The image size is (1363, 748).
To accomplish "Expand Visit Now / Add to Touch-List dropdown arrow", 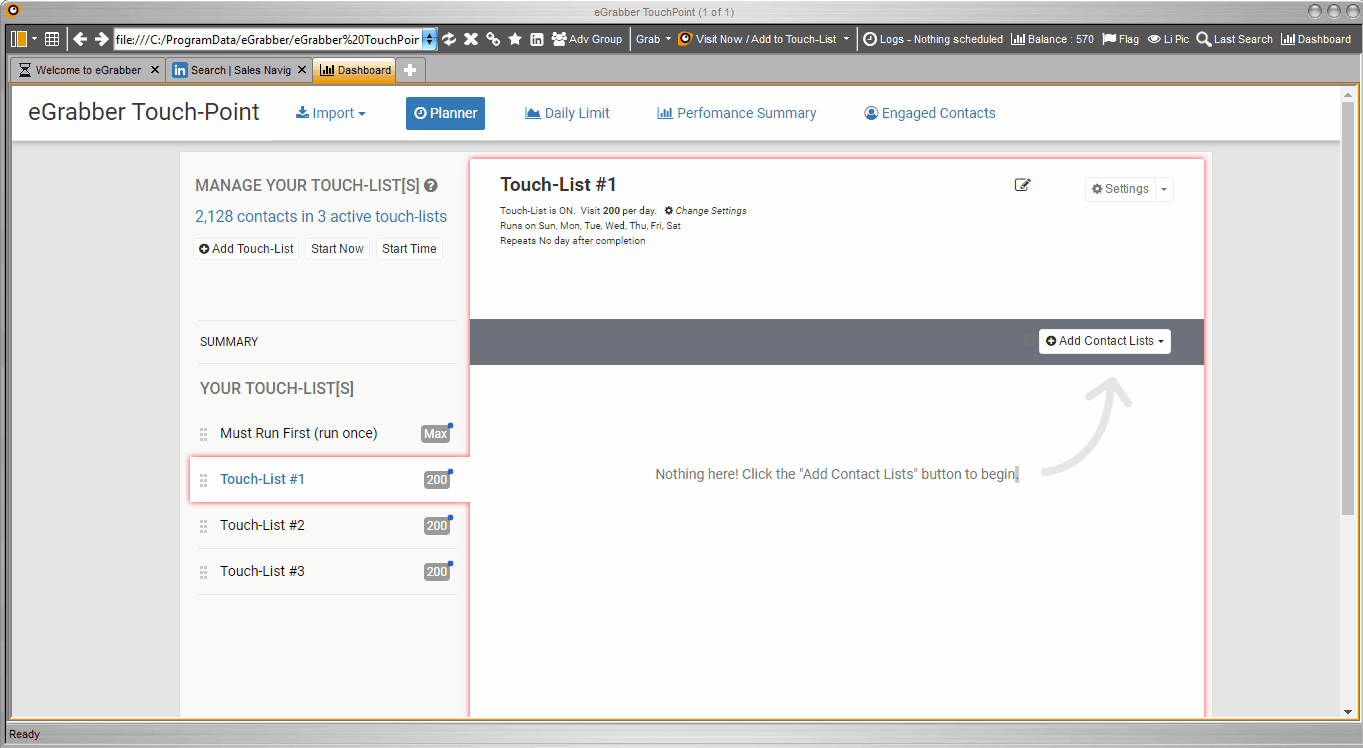I will [x=847, y=39].
